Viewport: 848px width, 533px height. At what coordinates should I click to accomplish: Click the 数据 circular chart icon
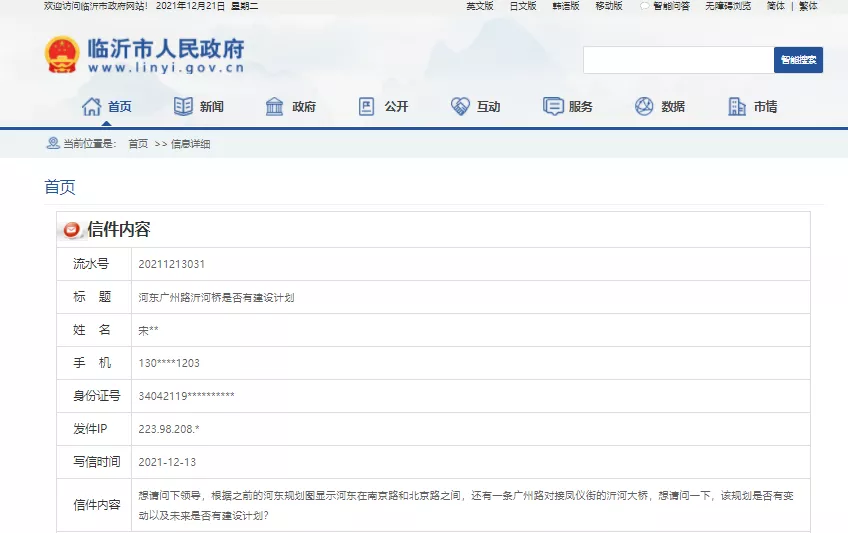644,106
